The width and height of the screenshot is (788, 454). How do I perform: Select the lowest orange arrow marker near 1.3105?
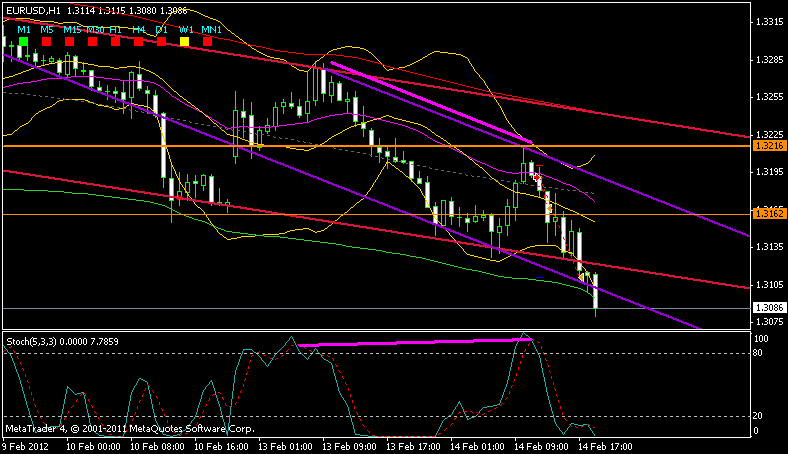coord(581,277)
